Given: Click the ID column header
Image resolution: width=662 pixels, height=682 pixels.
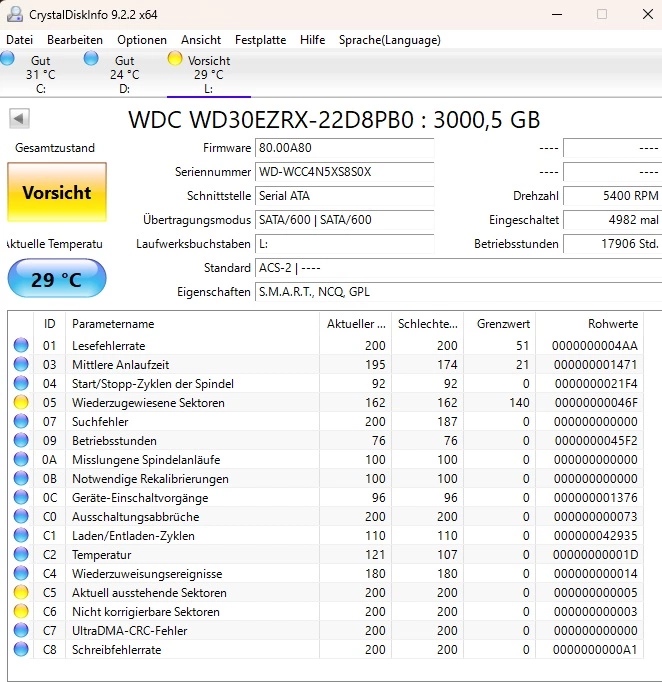Looking at the screenshot, I should point(50,324).
